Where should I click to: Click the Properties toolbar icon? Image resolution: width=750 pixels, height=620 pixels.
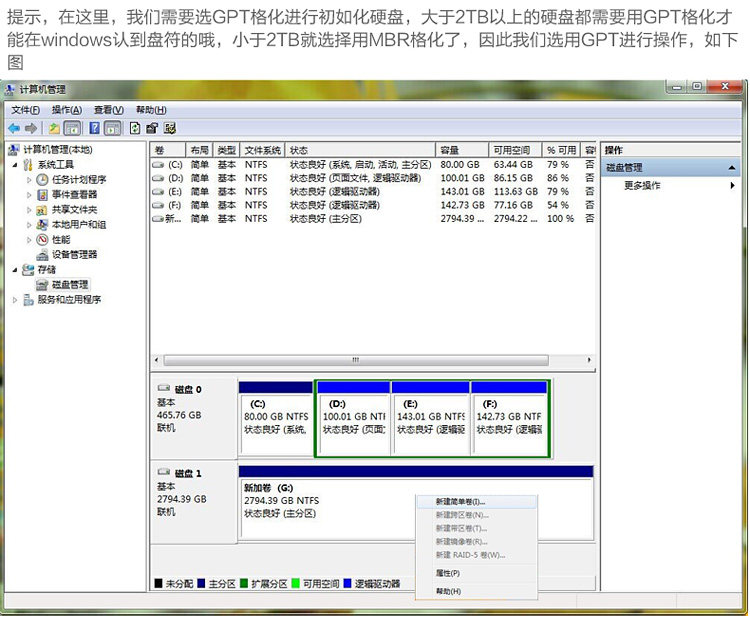152,128
